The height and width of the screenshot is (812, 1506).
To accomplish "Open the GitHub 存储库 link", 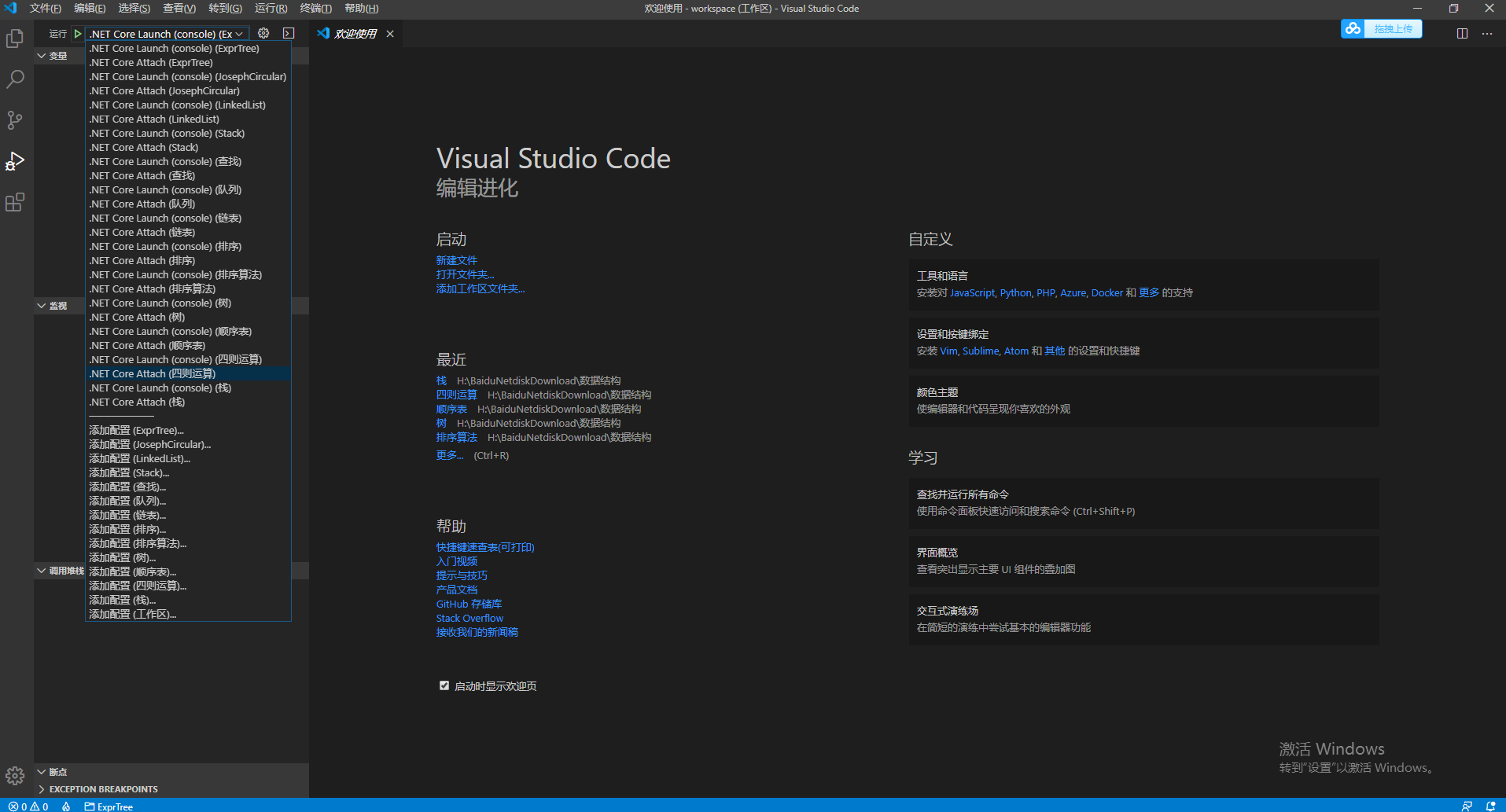I will tap(469, 604).
